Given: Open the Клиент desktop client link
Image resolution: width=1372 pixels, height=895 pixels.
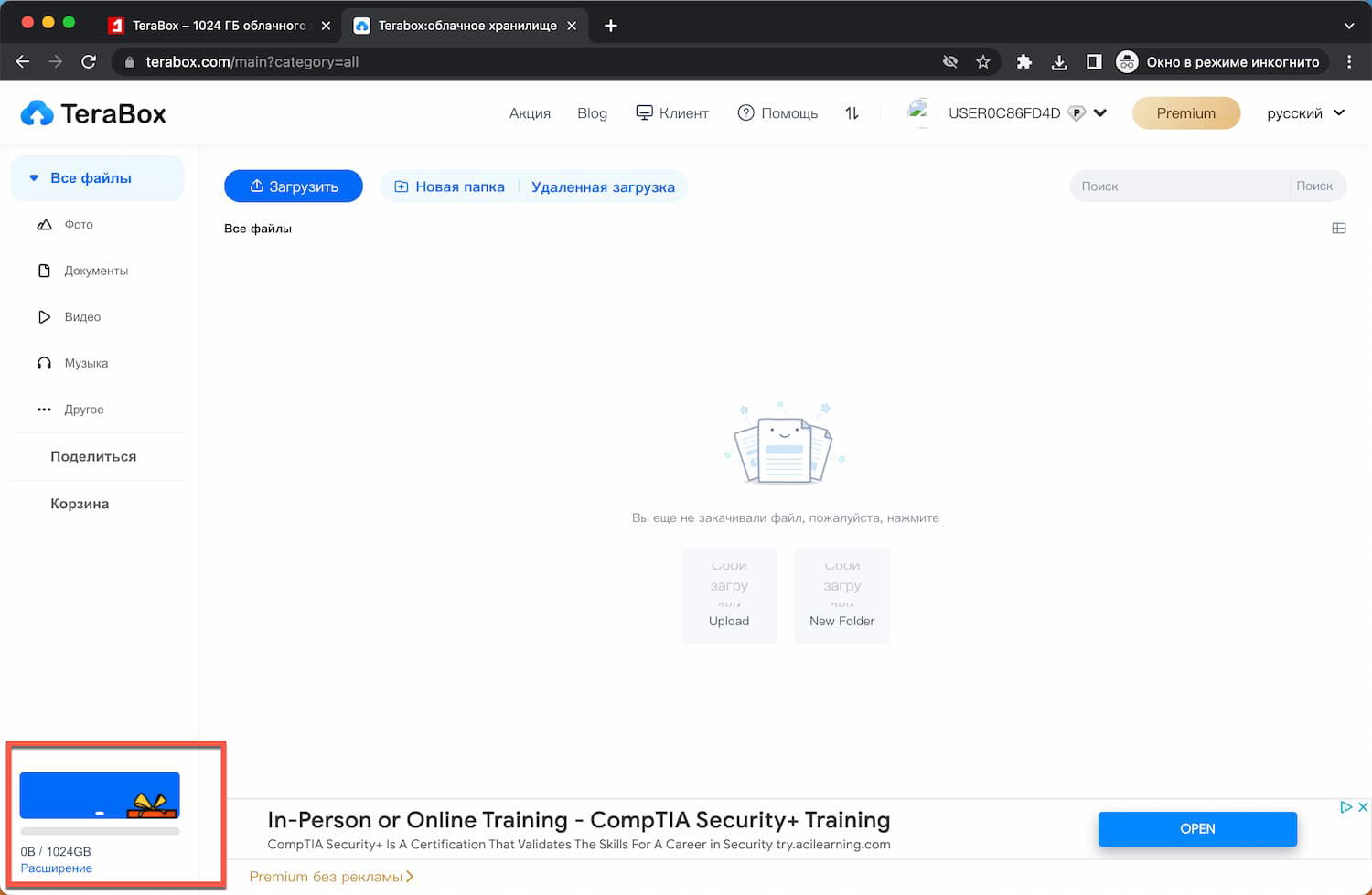Looking at the screenshot, I should 672,113.
